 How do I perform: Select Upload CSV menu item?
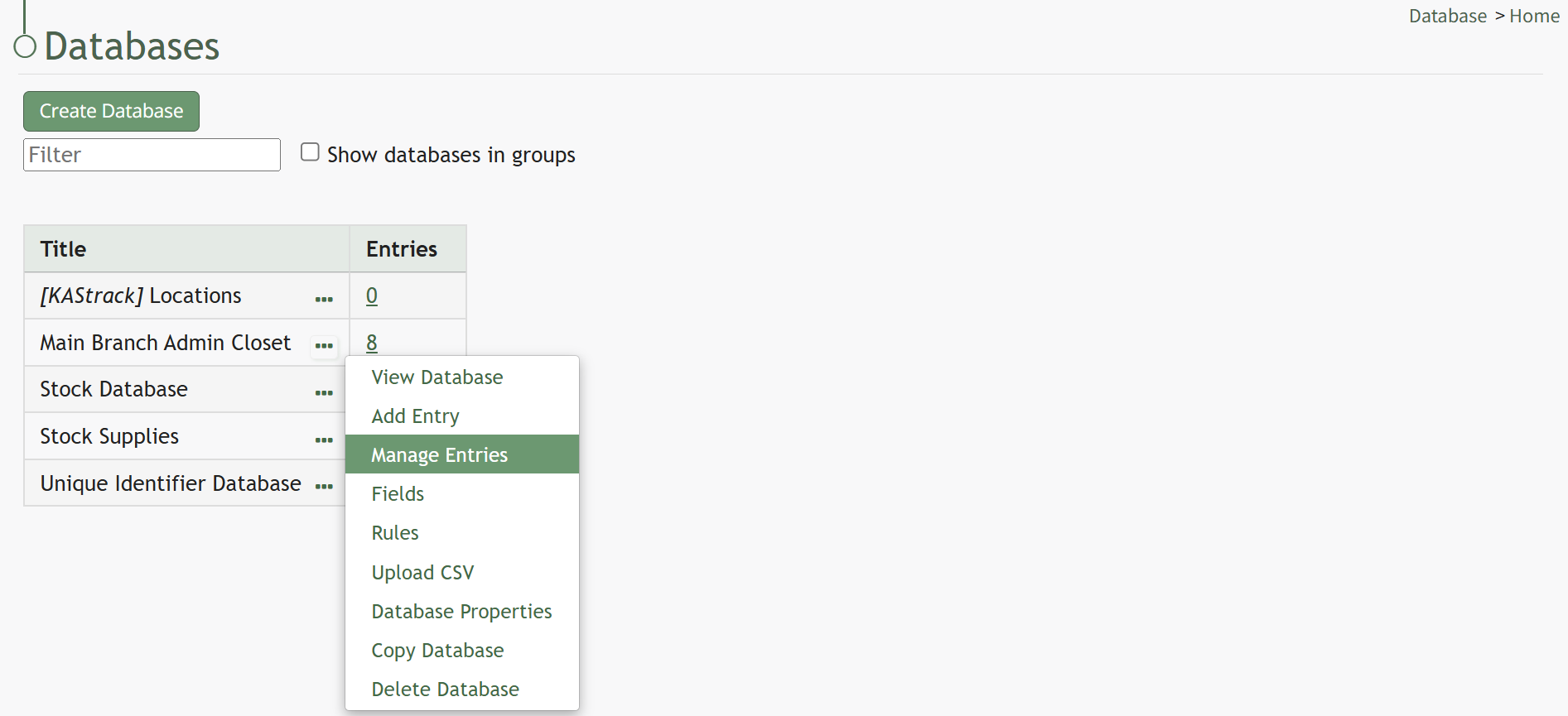[462, 573]
